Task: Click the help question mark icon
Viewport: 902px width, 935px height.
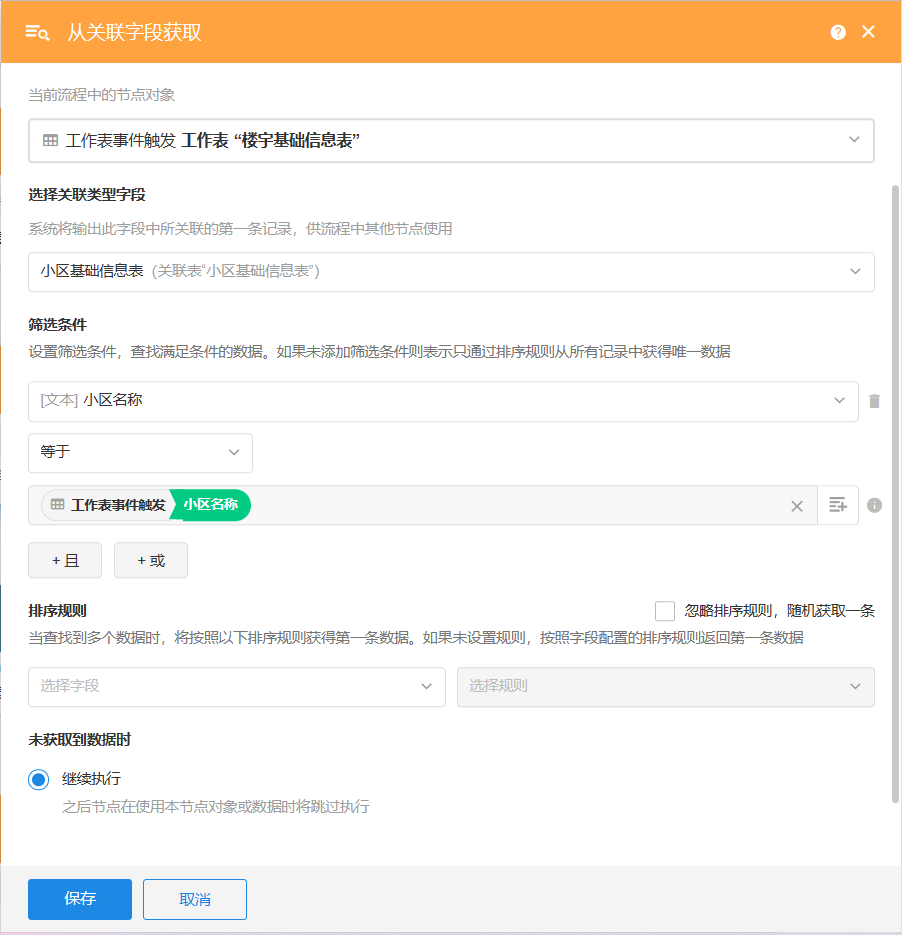Action: point(838,32)
